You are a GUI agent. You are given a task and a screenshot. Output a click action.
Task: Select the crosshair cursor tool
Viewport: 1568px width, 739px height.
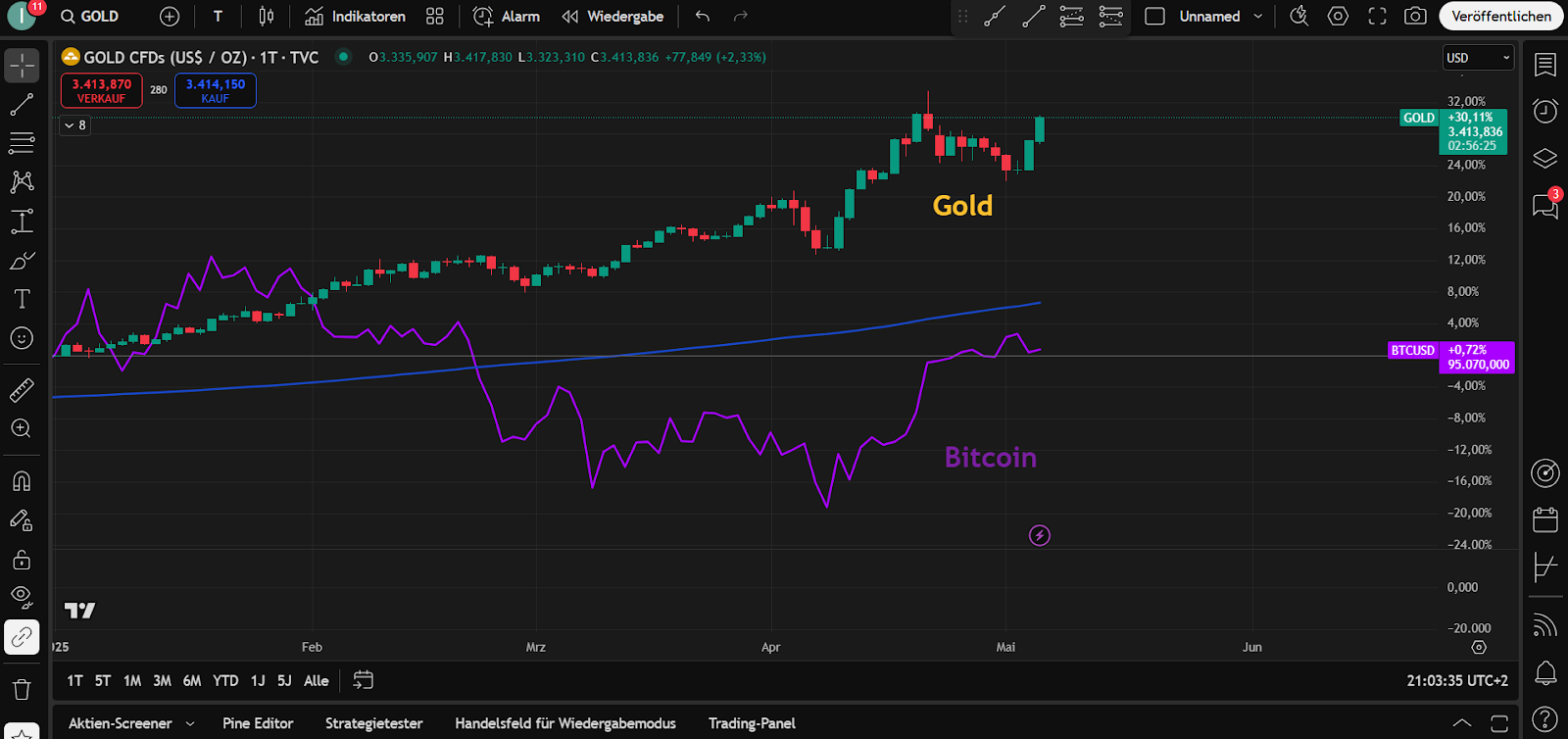[x=22, y=66]
